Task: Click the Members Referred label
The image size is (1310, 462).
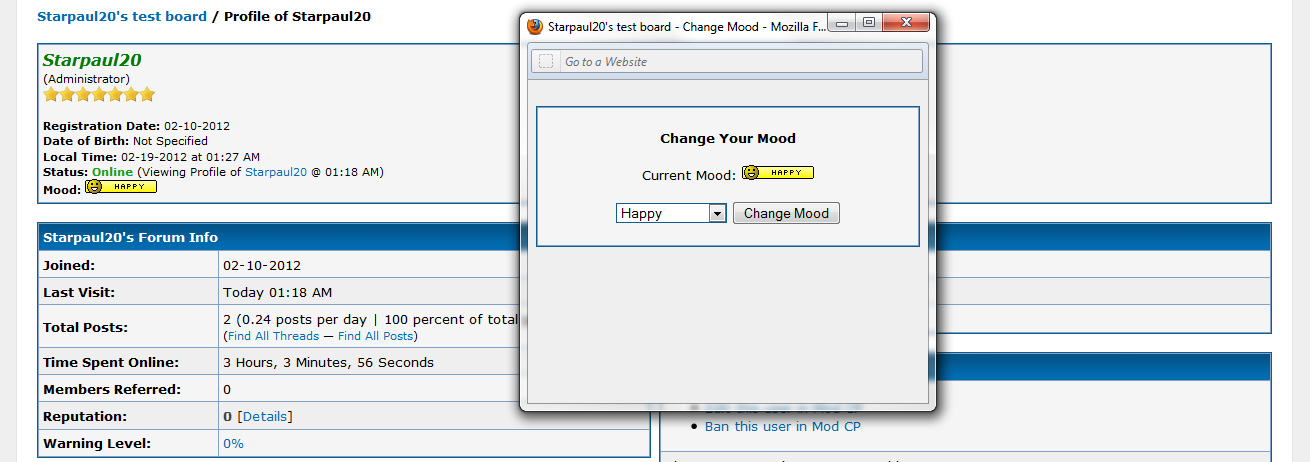Action: tap(112, 389)
